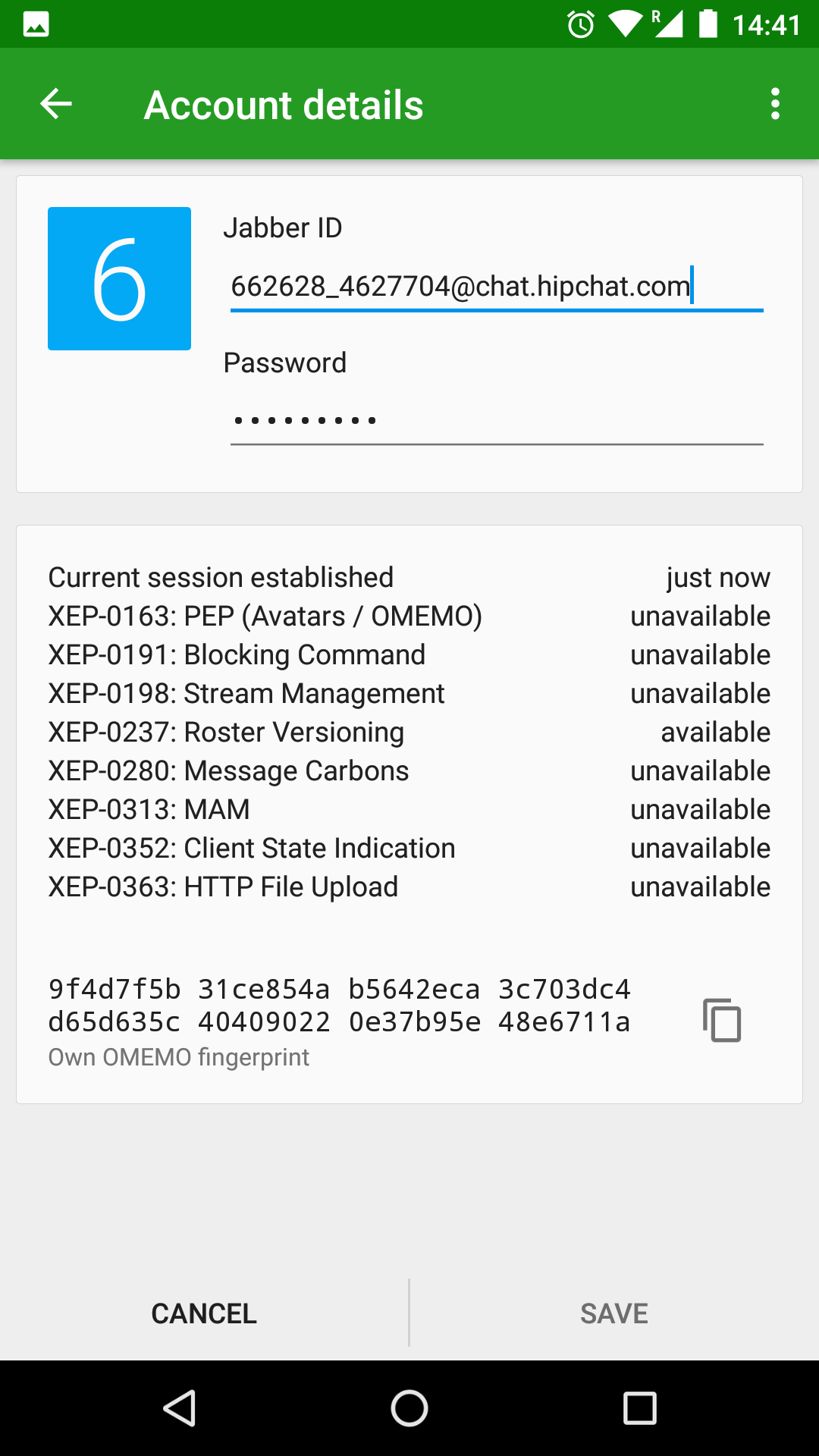Viewport: 819px width, 1456px height.
Task: Open the three-dot overflow menu
Action: point(774,104)
